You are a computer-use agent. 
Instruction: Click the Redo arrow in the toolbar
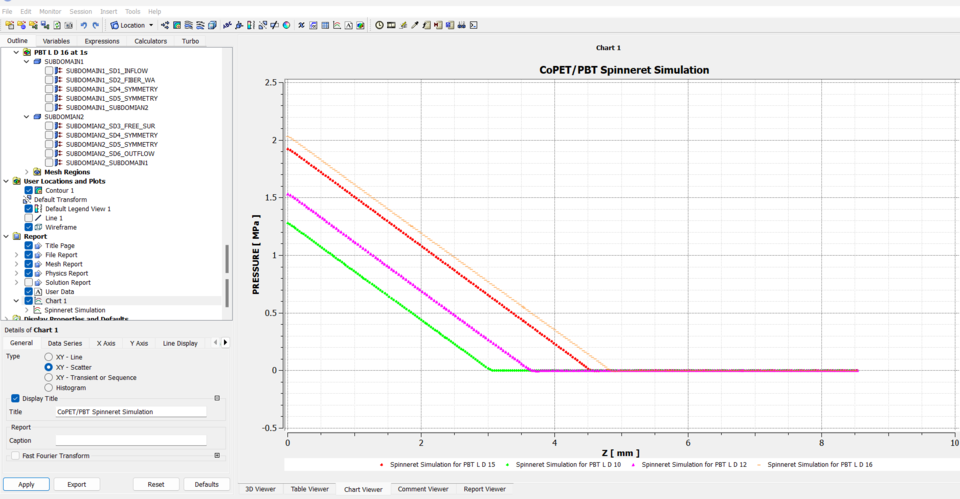pyautogui.click(x=95, y=25)
